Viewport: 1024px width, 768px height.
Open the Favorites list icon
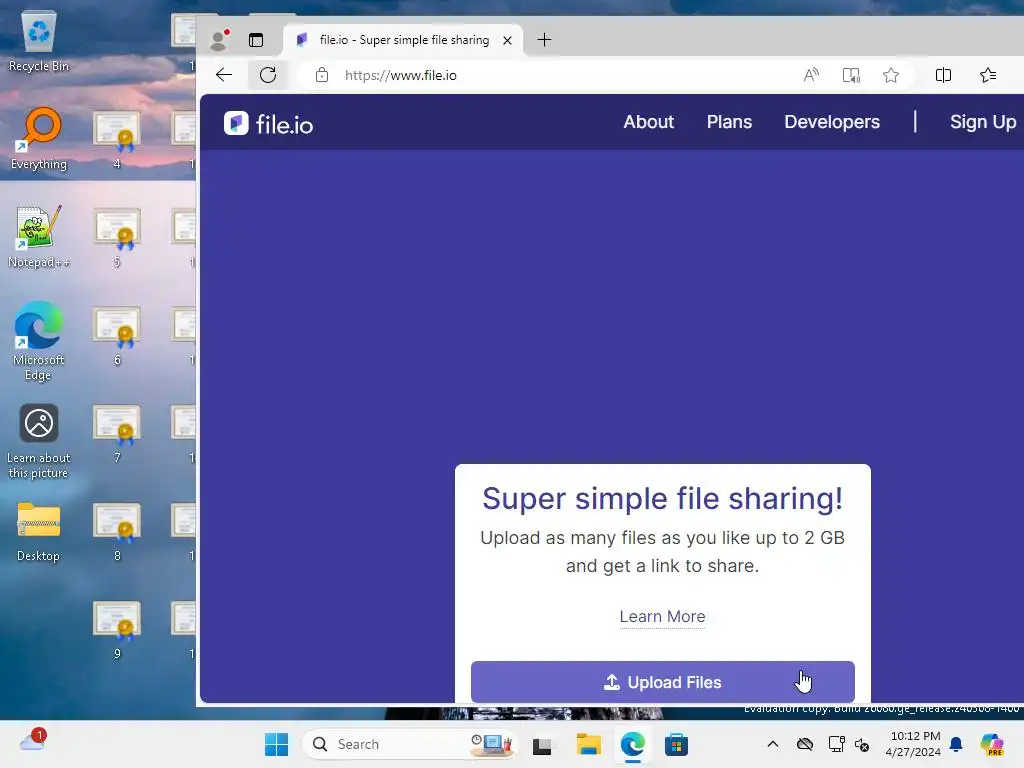[x=988, y=75]
